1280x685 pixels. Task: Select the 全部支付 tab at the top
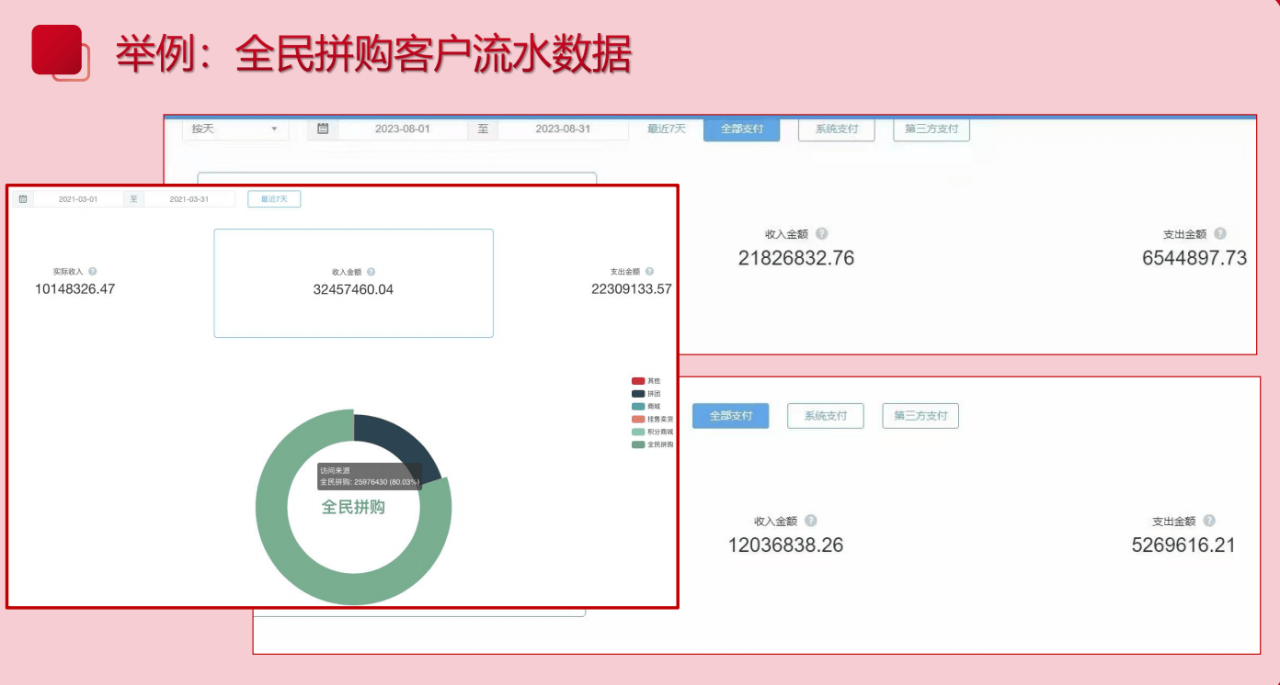pos(741,129)
